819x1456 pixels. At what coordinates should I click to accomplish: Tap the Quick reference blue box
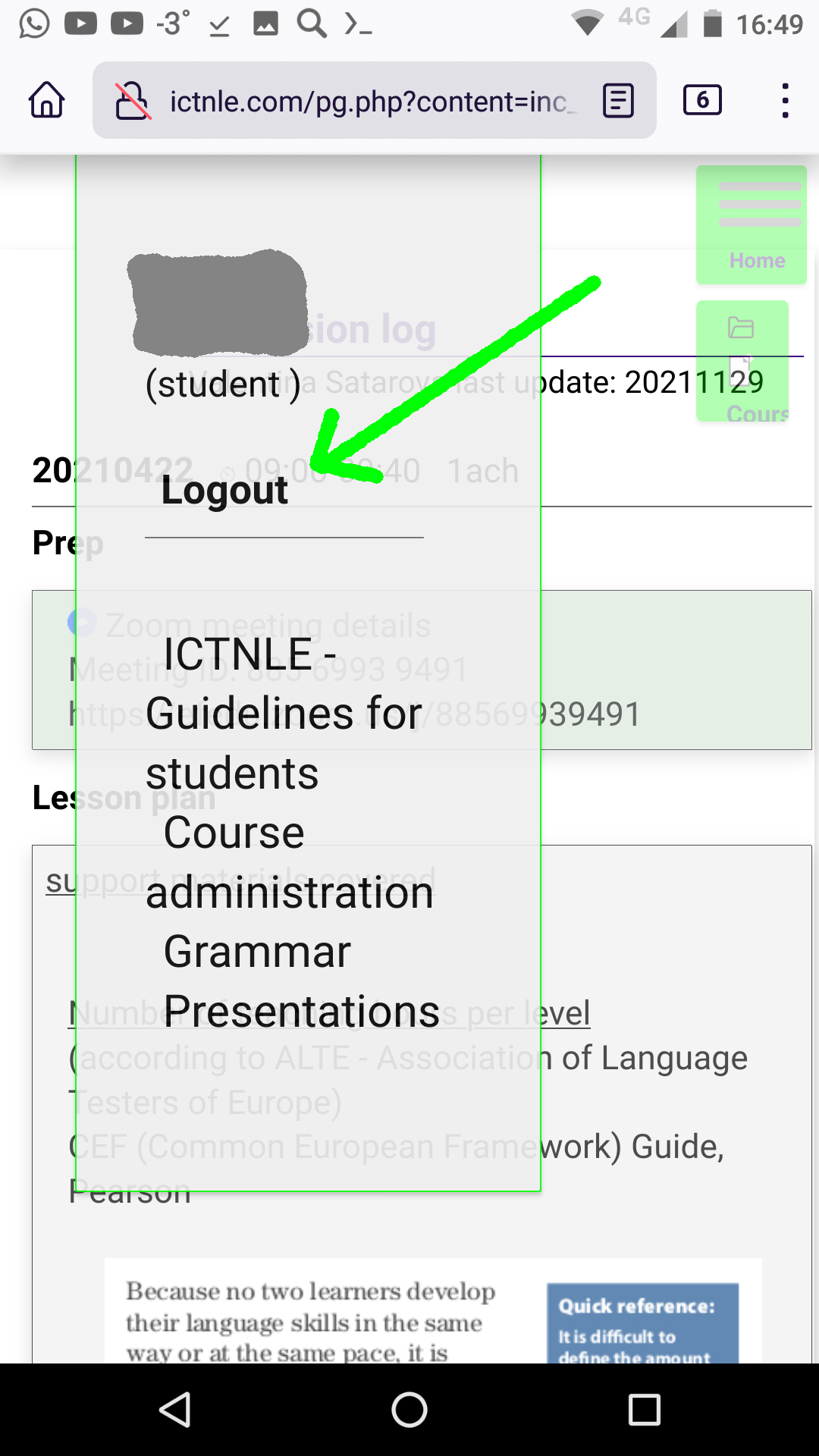pos(642,1323)
